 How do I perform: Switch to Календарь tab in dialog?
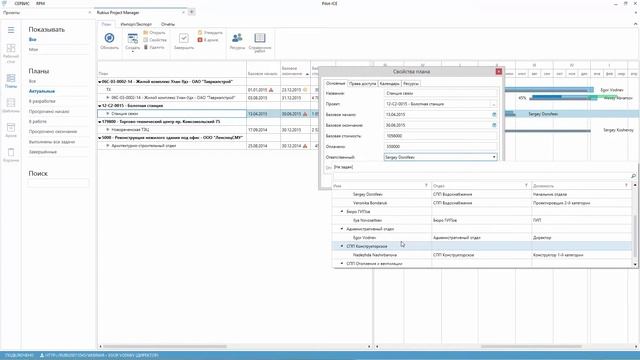coord(389,84)
